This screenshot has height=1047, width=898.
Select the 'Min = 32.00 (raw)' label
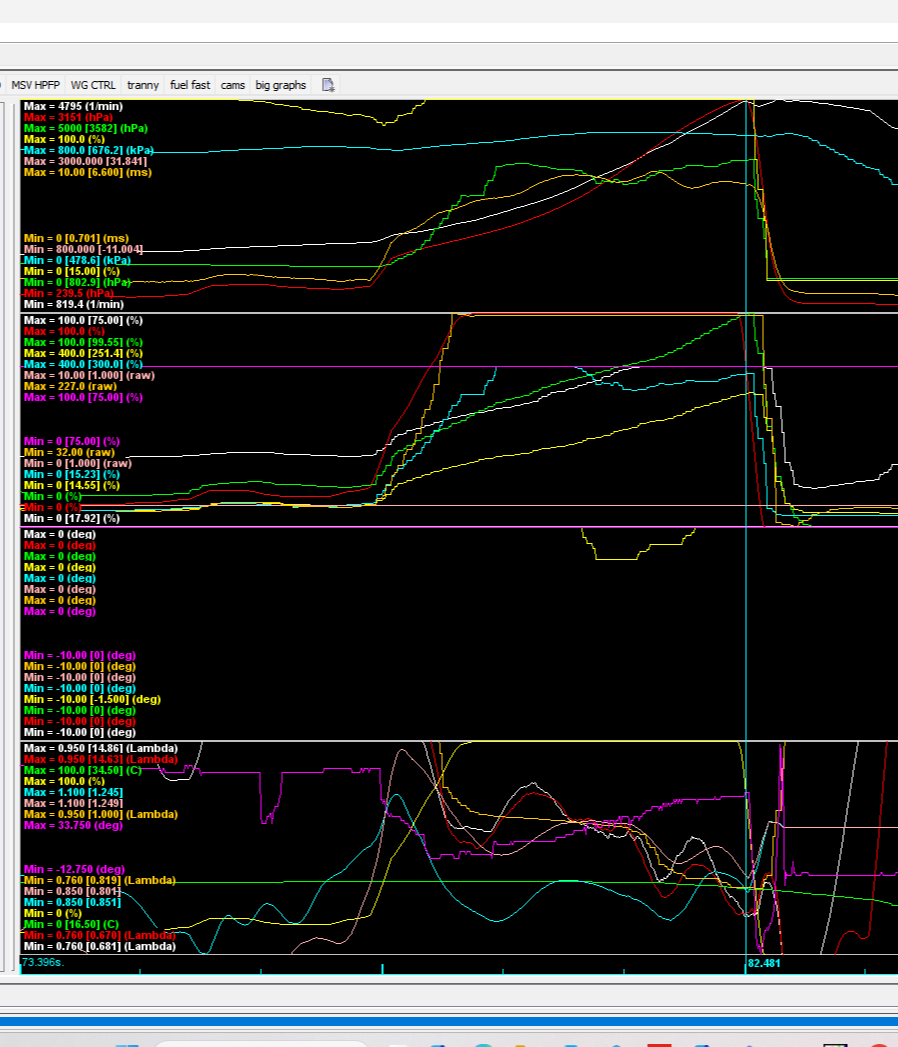[x=69, y=452]
